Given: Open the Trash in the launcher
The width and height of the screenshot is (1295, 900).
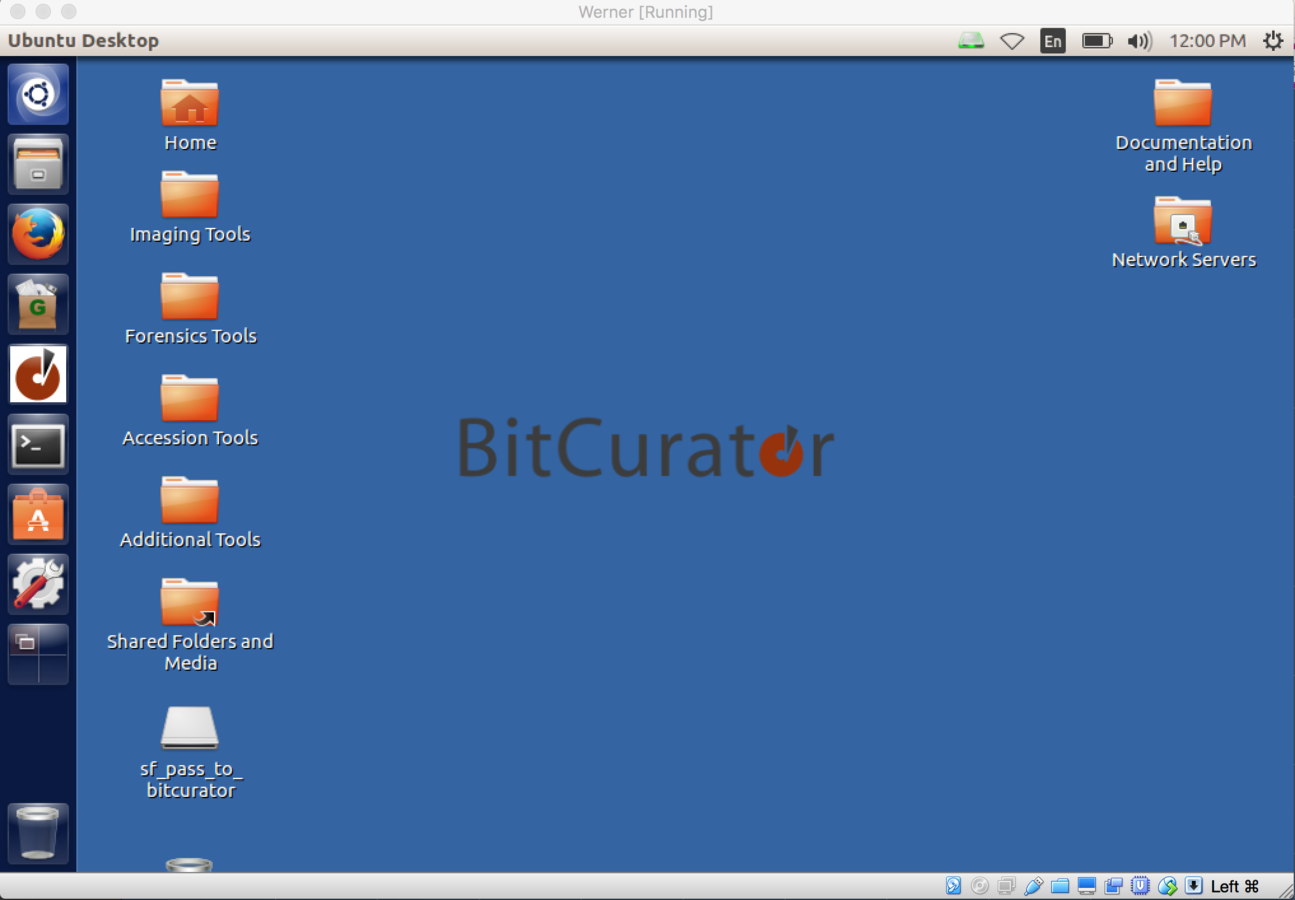Looking at the screenshot, I should (38, 833).
